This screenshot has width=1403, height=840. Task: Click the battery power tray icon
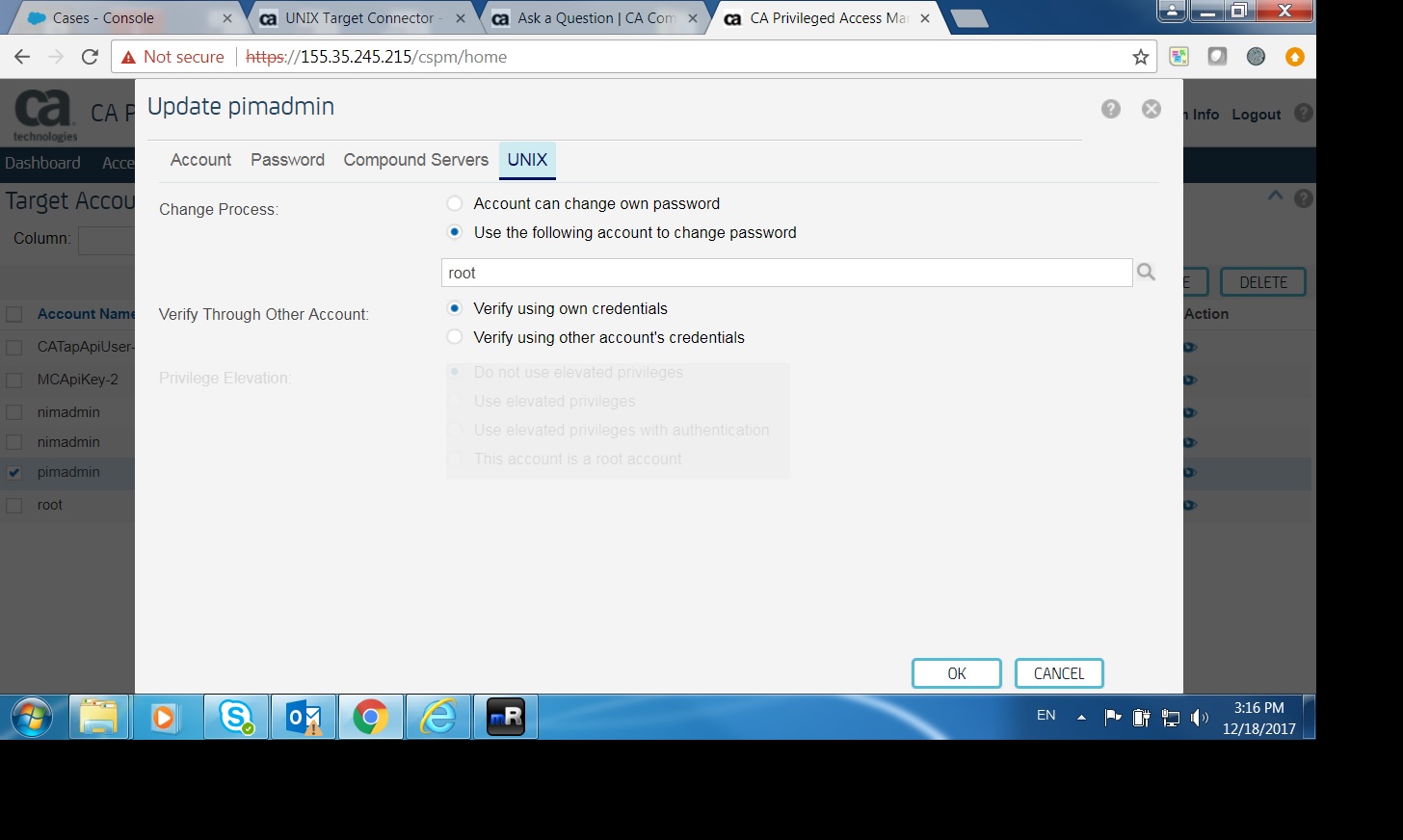coord(1142,717)
